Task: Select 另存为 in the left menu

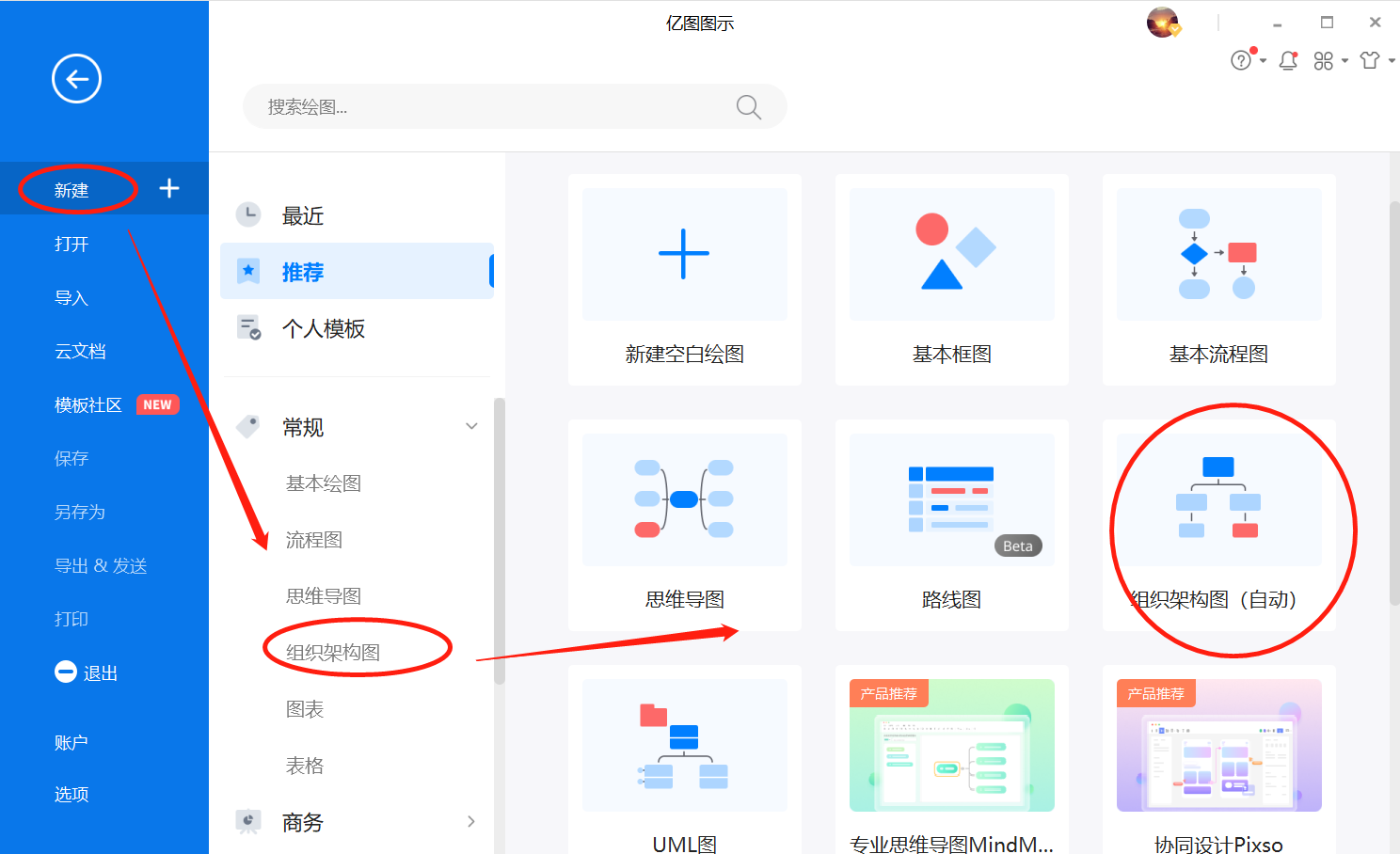Action: point(80,512)
